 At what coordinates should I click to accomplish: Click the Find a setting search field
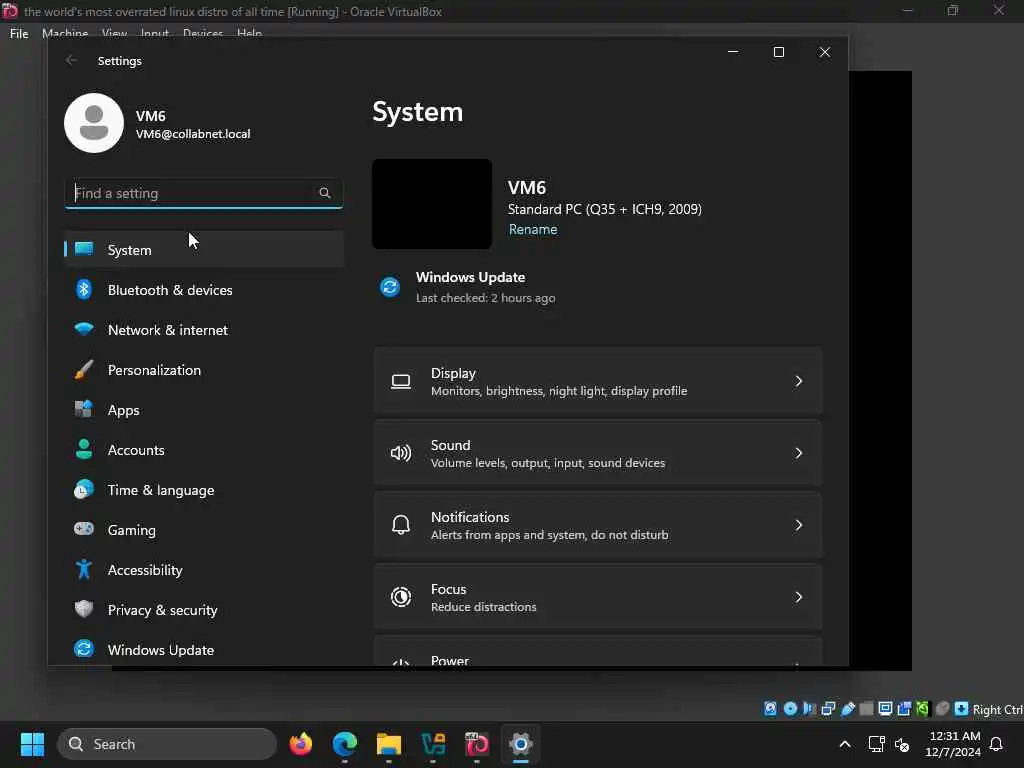pyautogui.click(x=204, y=193)
